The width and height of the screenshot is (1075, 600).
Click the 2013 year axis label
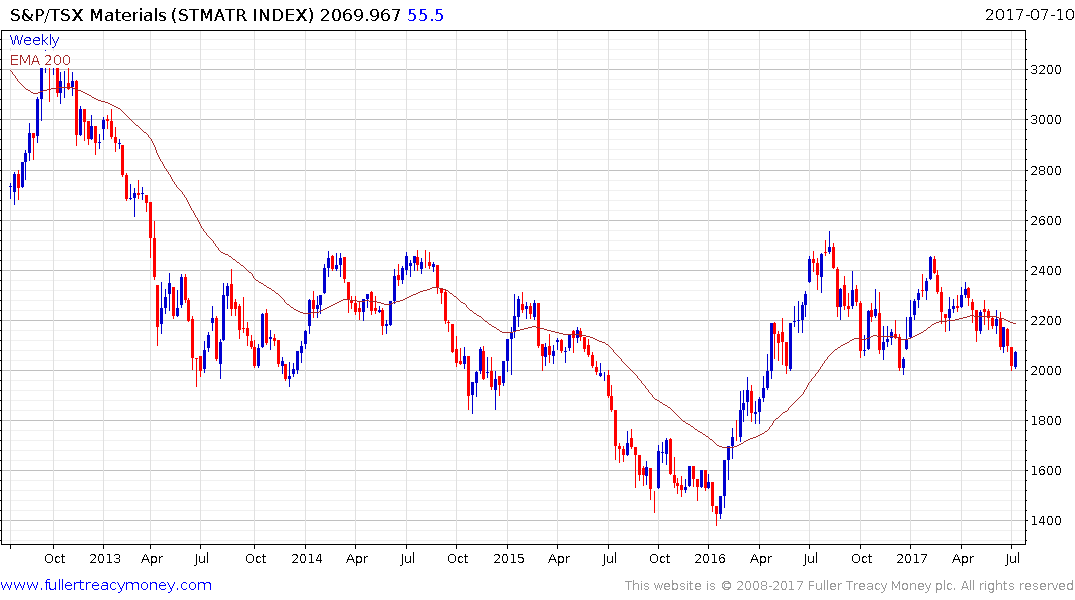(x=105, y=558)
